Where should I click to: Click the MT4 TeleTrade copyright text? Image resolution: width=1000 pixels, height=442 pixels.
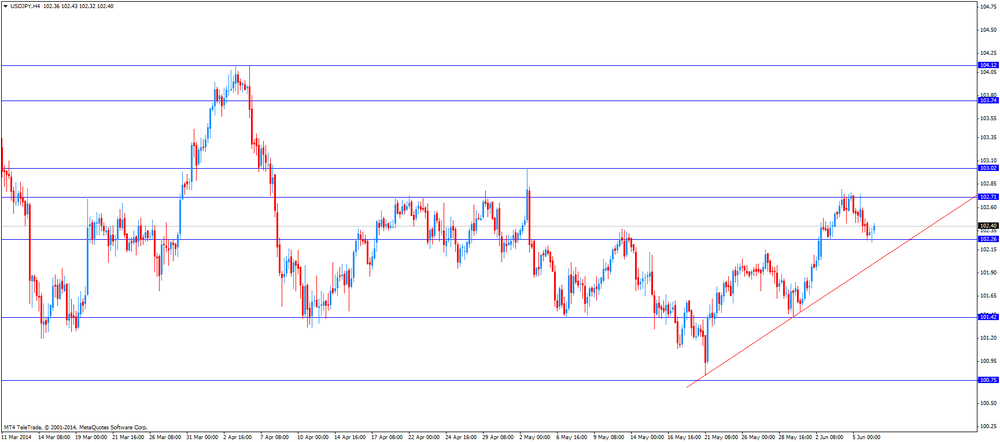(x=75, y=427)
